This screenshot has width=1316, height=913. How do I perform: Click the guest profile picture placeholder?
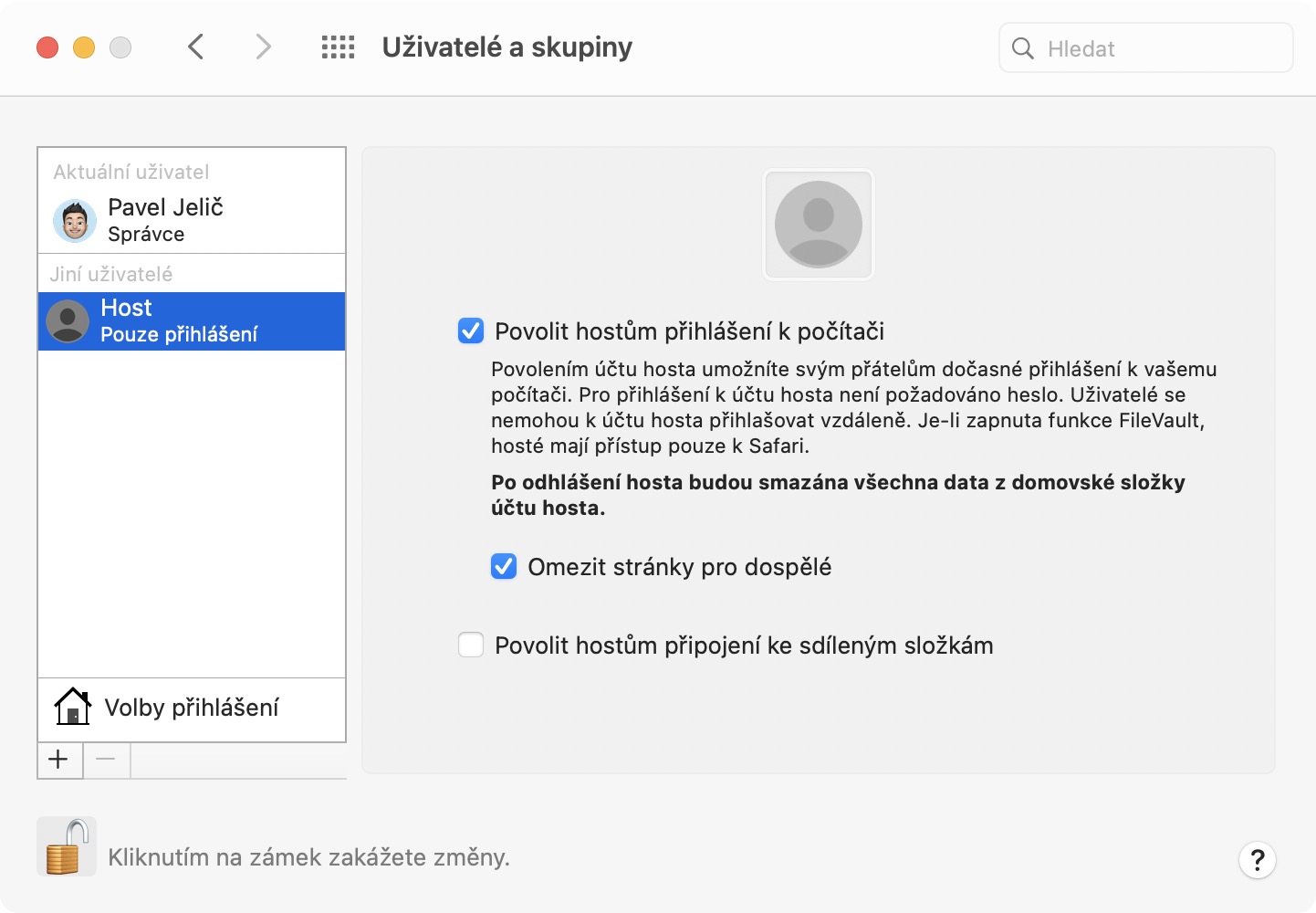point(818,224)
